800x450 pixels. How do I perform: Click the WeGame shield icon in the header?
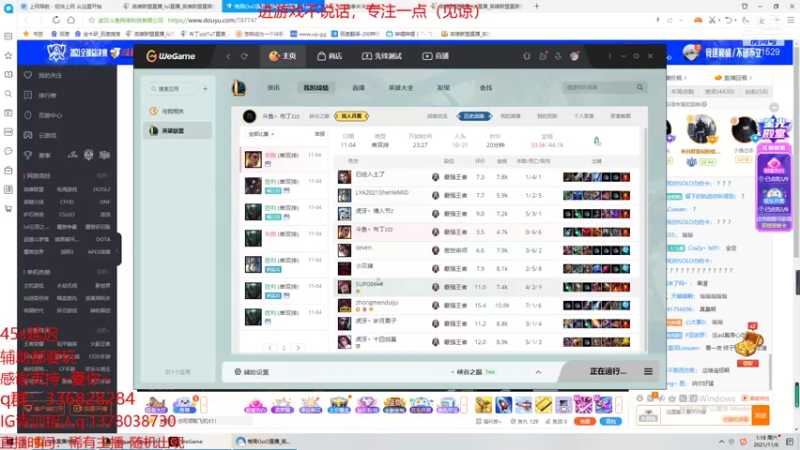(527, 56)
